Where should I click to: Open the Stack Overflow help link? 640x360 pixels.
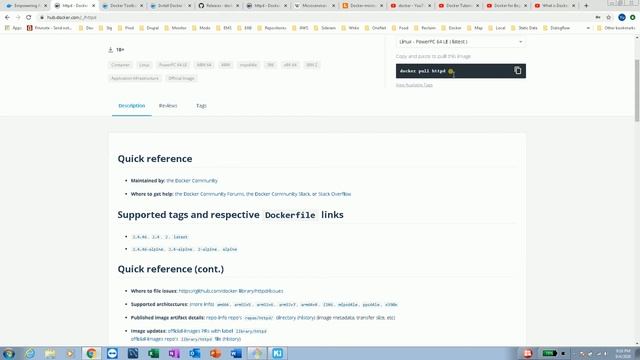coord(334,194)
